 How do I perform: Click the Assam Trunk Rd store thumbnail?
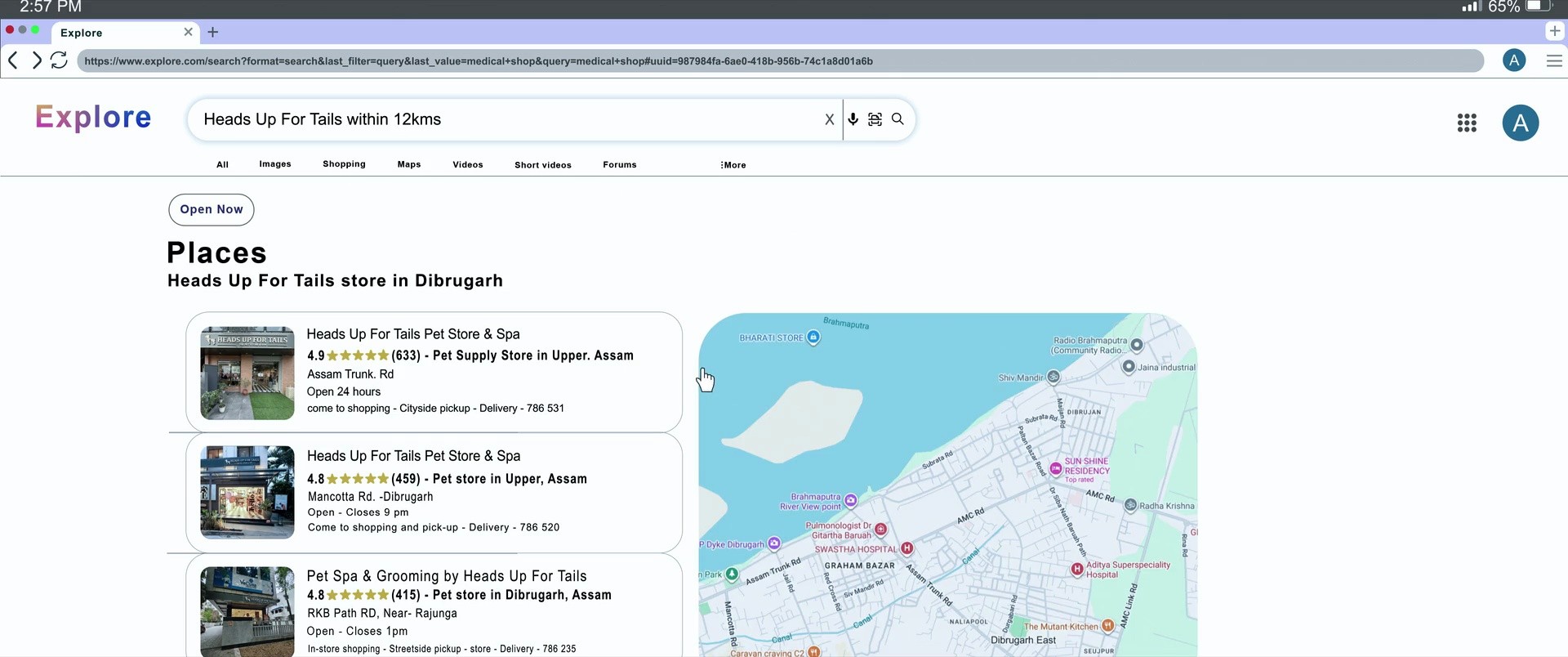coord(247,373)
